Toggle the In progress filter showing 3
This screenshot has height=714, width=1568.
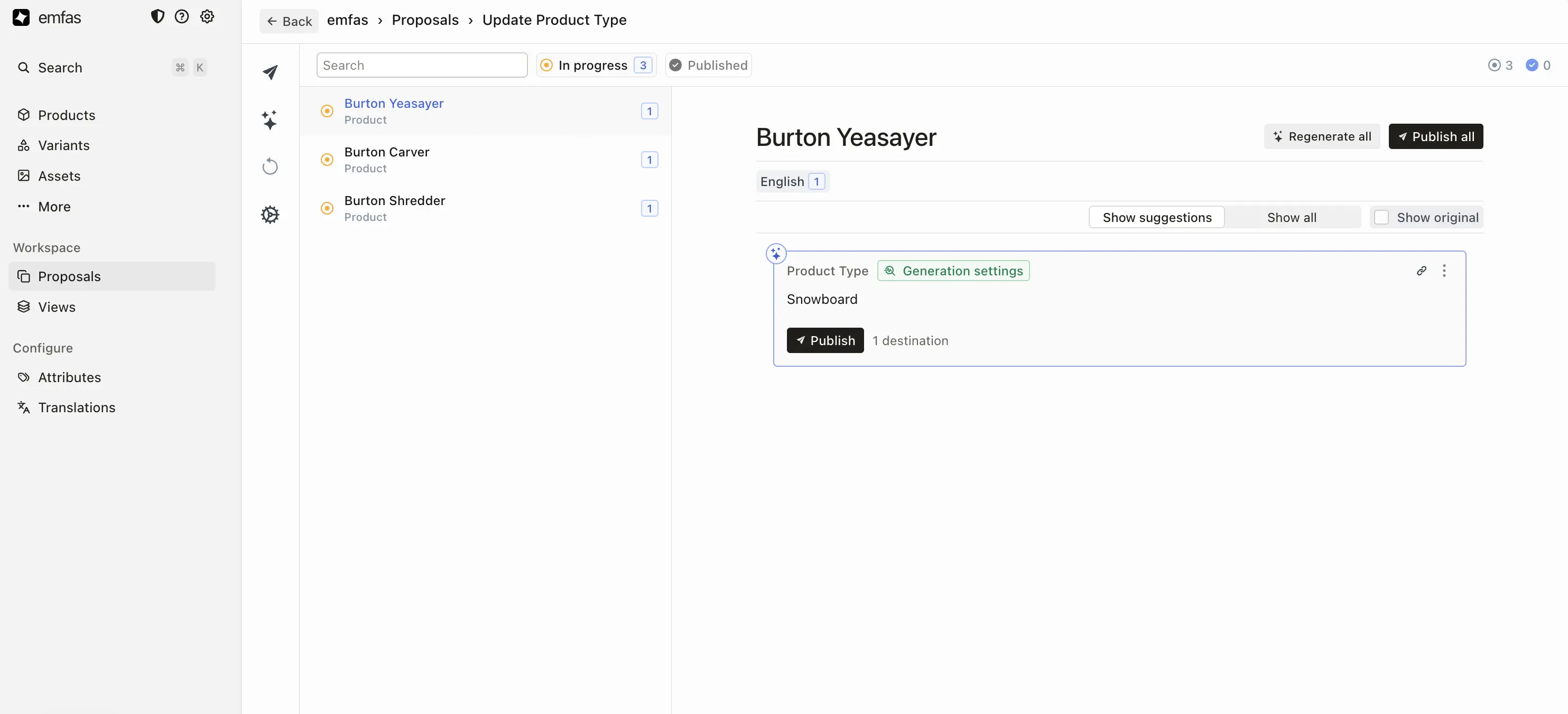tap(596, 65)
